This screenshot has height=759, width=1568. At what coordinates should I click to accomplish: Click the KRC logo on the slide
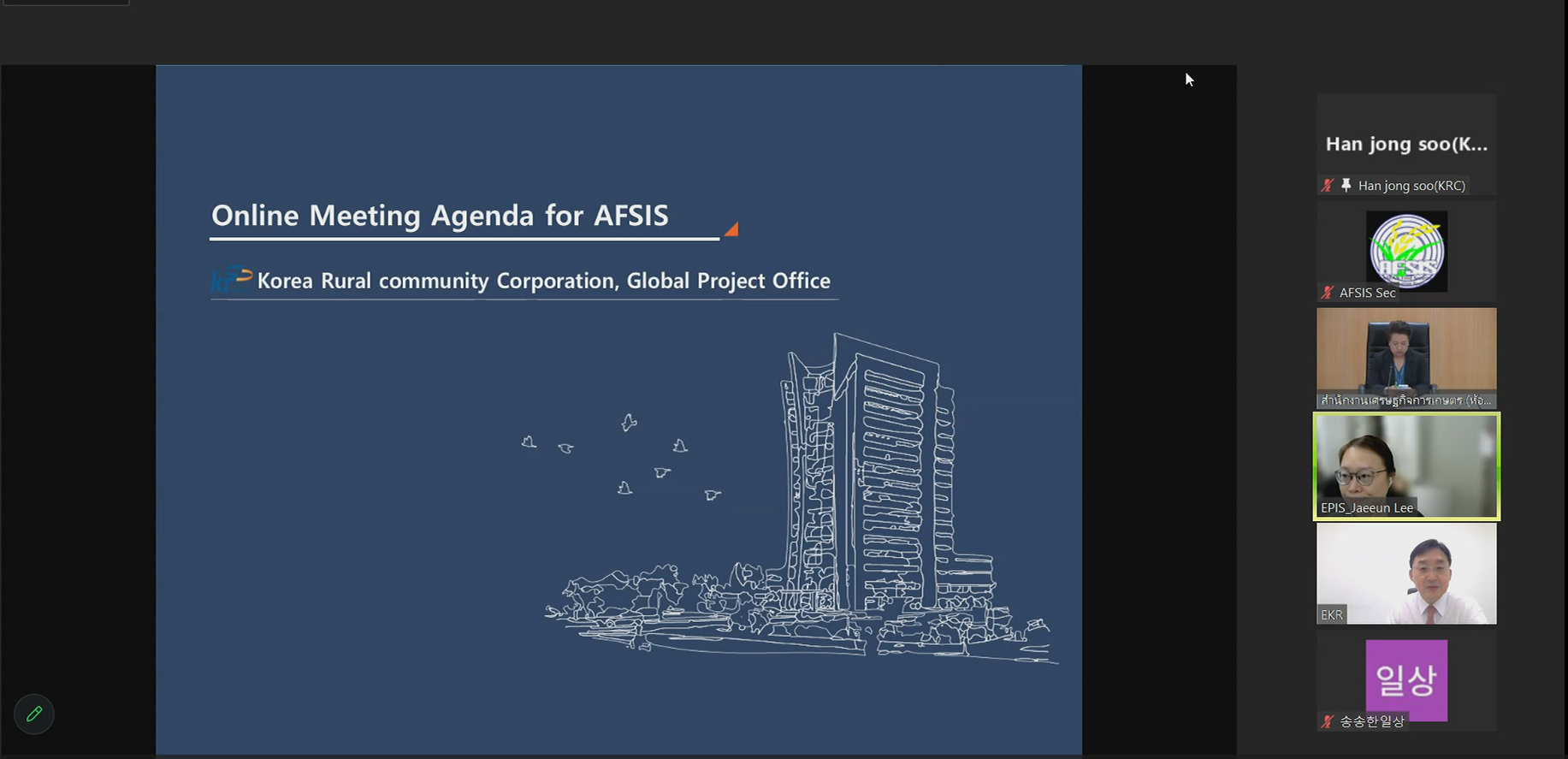(231, 280)
